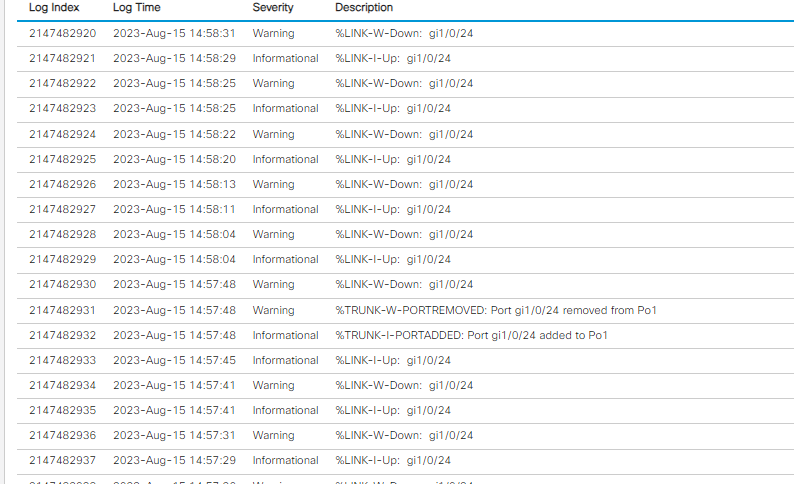
Task: Select LINK-W-Down description at row 2147482936
Action: [x=404, y=435]
